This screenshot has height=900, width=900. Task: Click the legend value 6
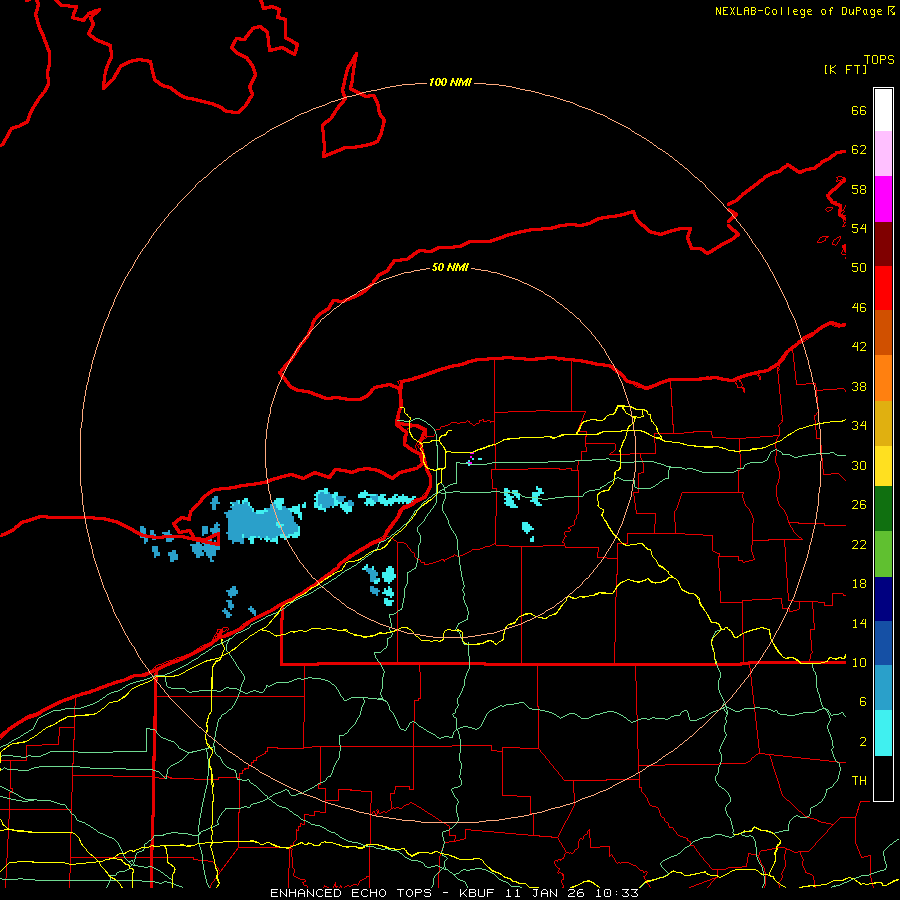(x=862, y=702)
